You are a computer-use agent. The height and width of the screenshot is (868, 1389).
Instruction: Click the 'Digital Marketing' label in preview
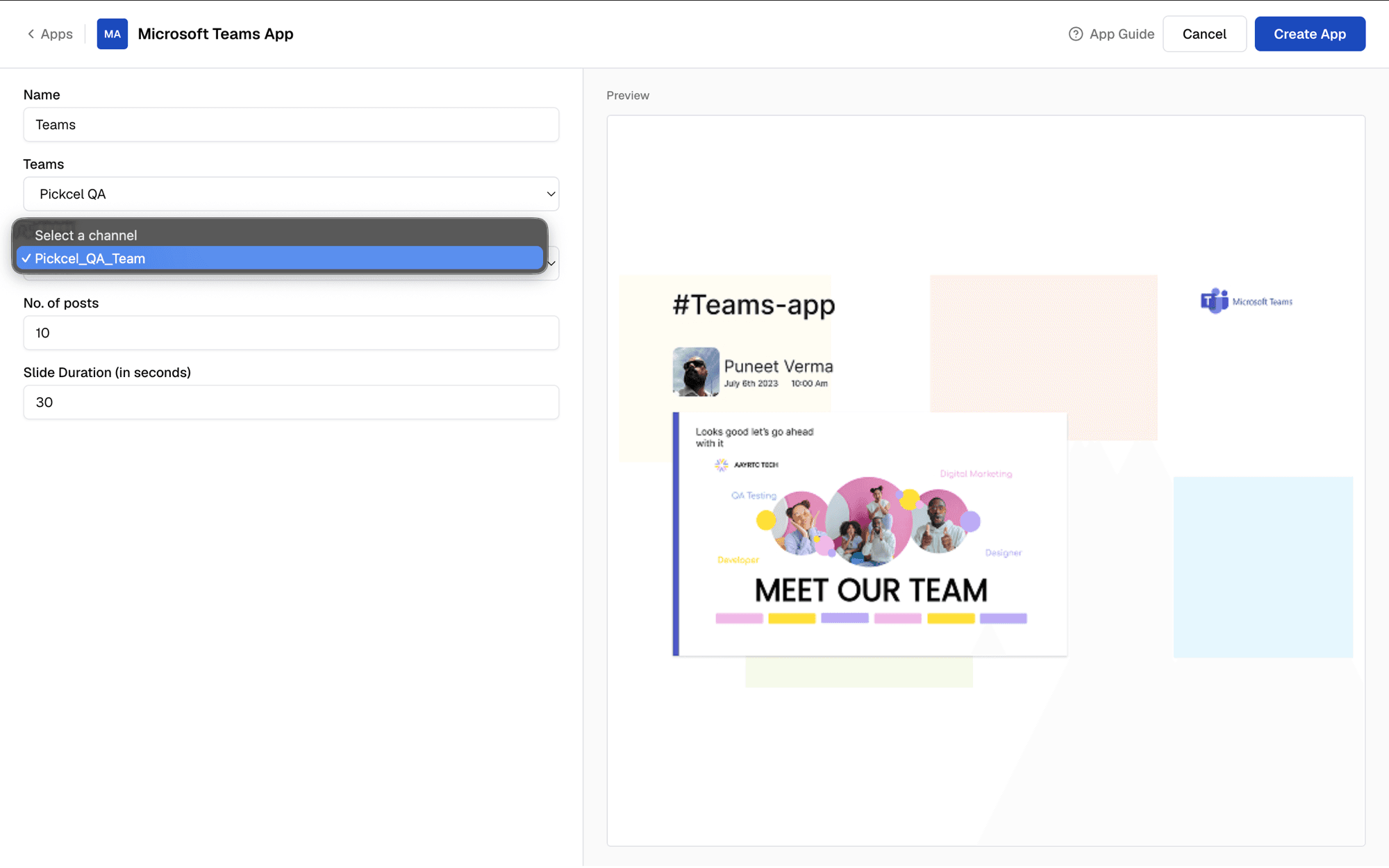[x=976, y=474]
